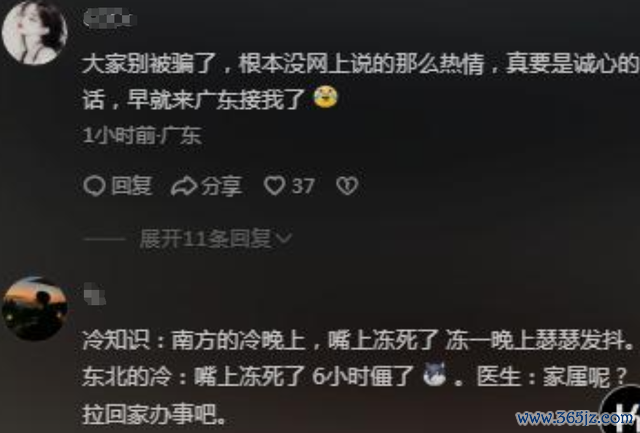Click the chevron next to 展开11条回复

(284, 238)
